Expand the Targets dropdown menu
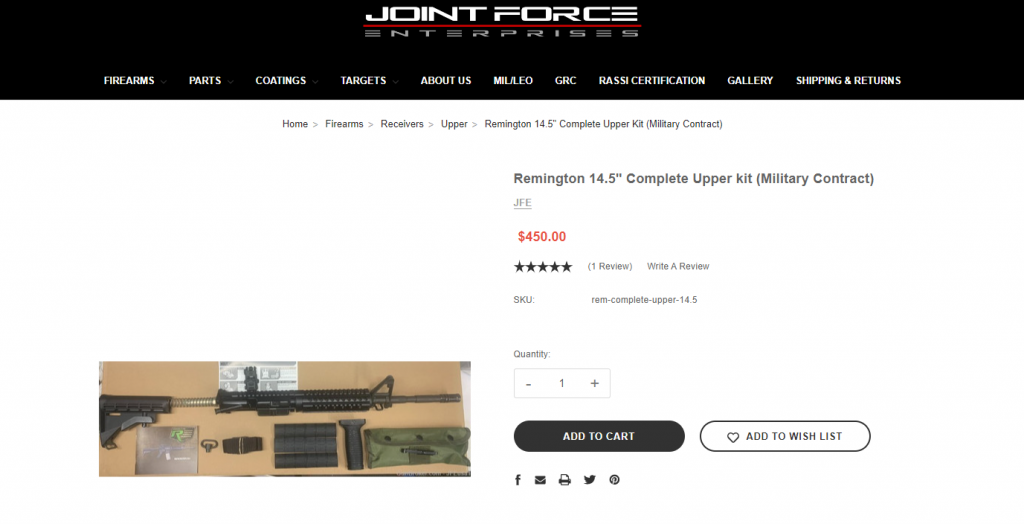Viewport: 1024px width, 524px height. click(x=369, y=81)
